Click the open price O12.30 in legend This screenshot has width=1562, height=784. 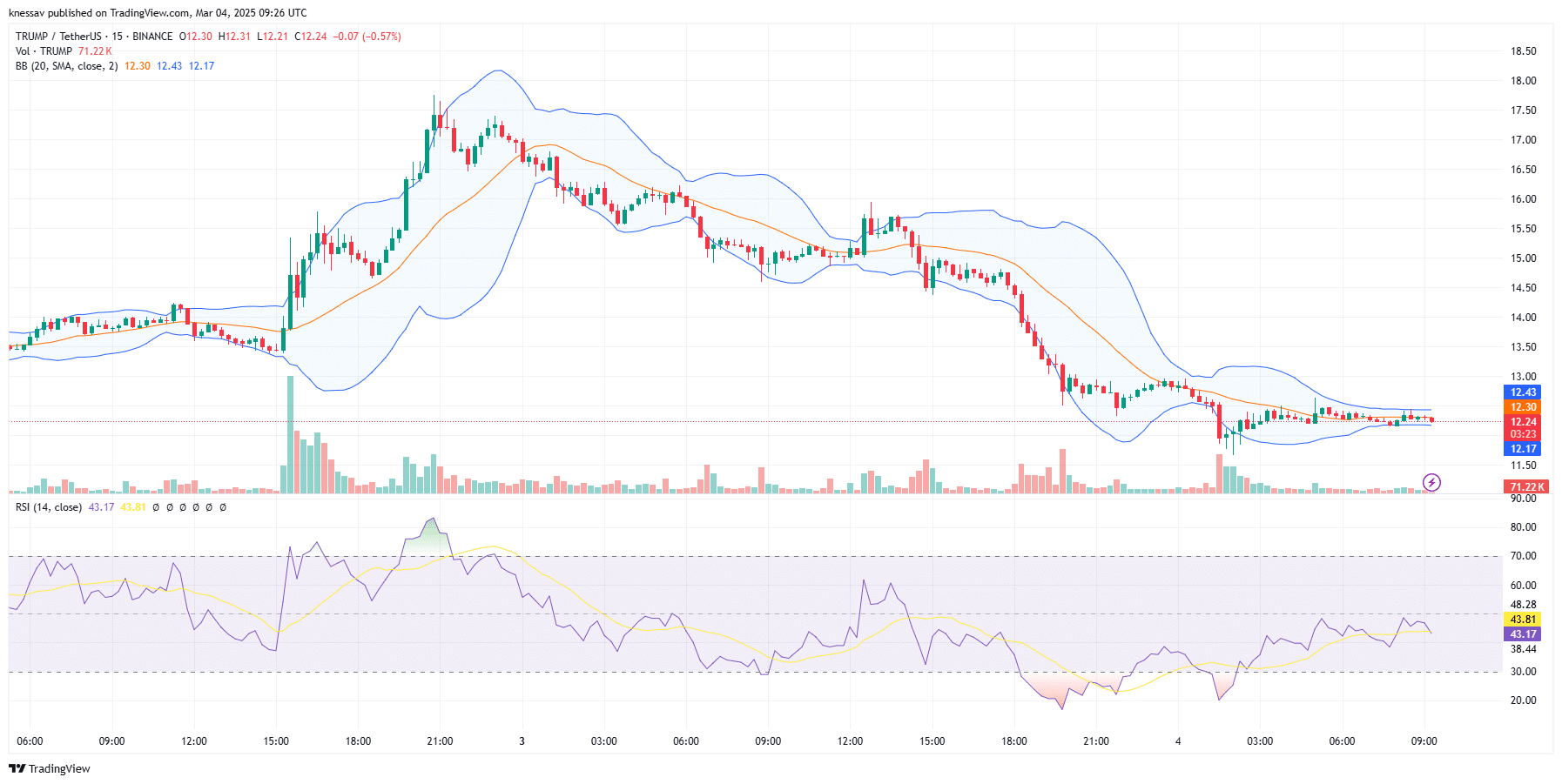(196, 37)
